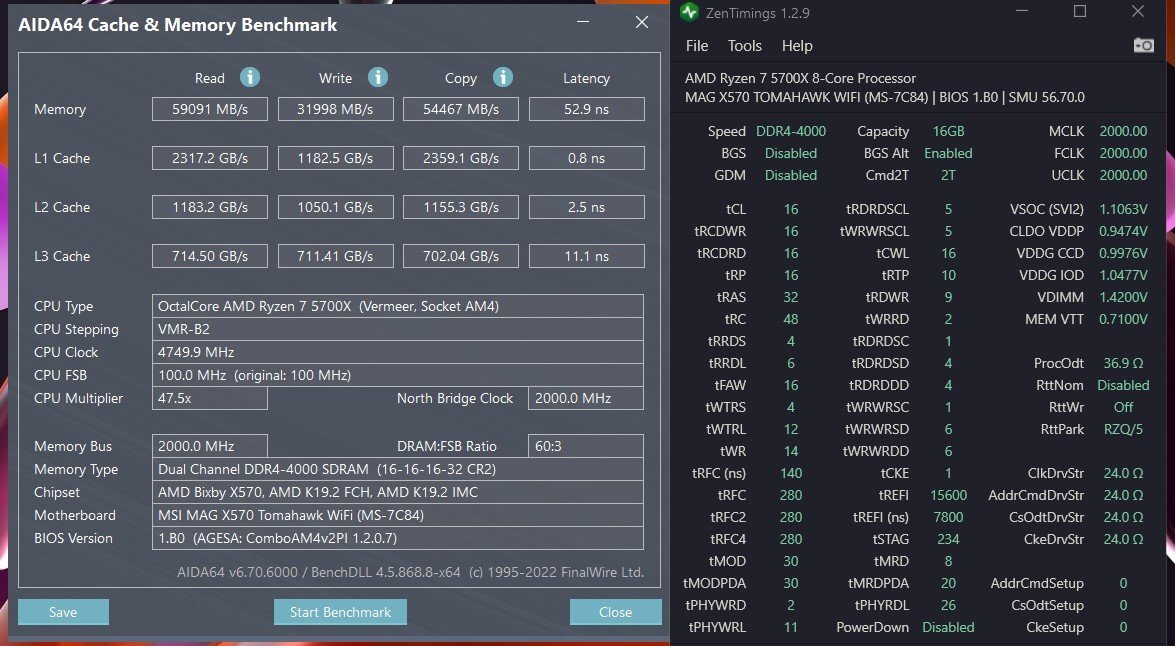Click the Save button in AIDA64

pos(63,612)
